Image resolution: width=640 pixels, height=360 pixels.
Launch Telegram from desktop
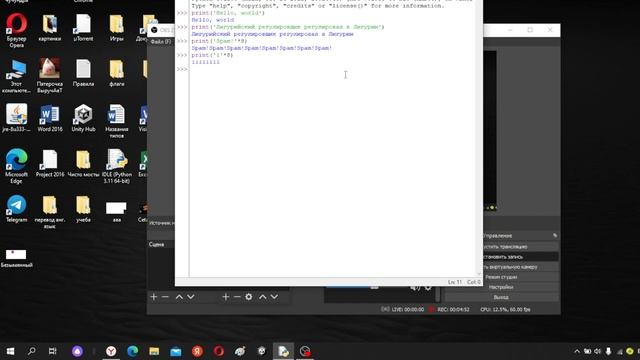coord(16,209)
